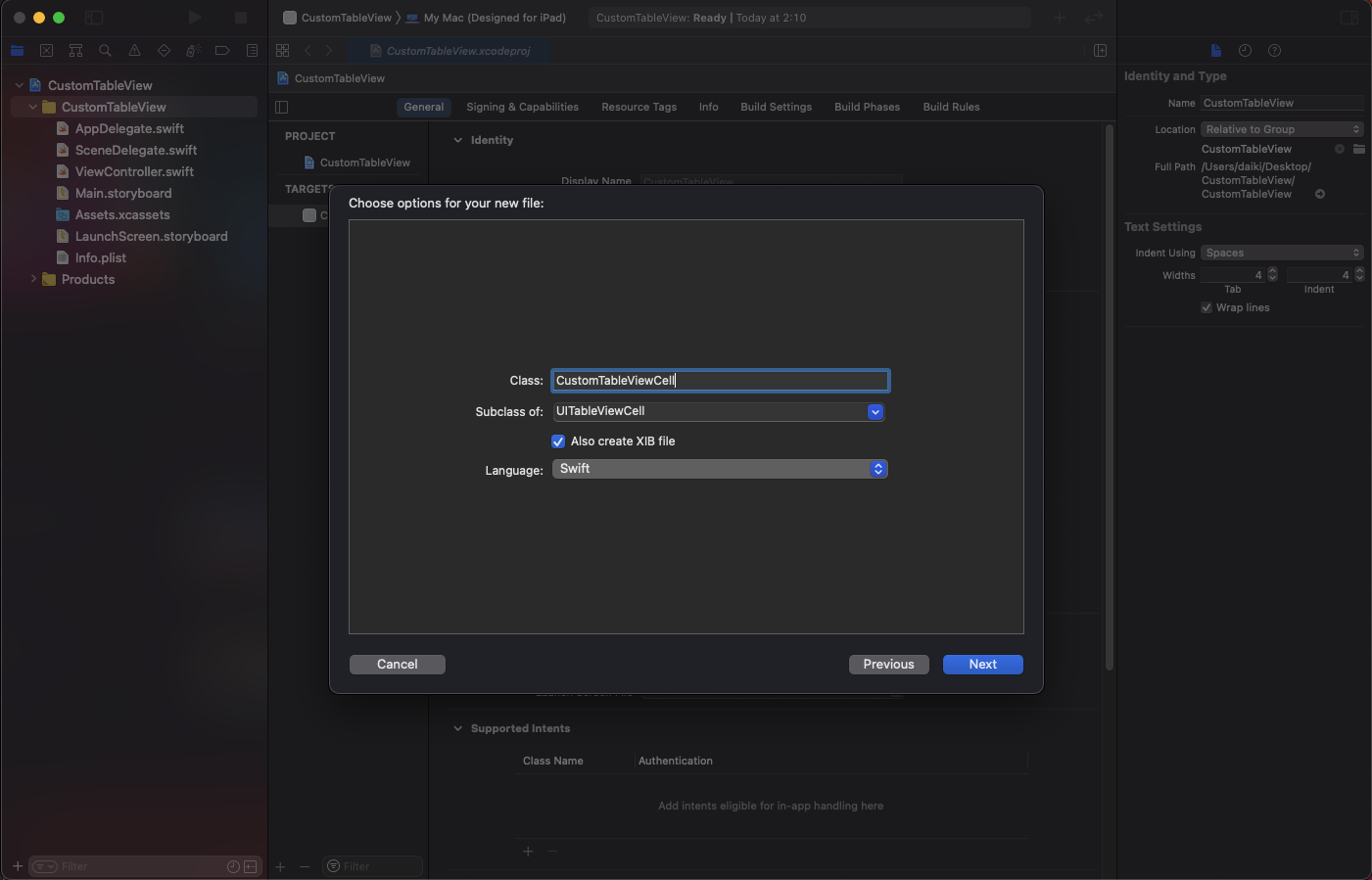Open the Project navigator folder icon
This screenshot has width=1372, height=880.
[x=17, y=51]
